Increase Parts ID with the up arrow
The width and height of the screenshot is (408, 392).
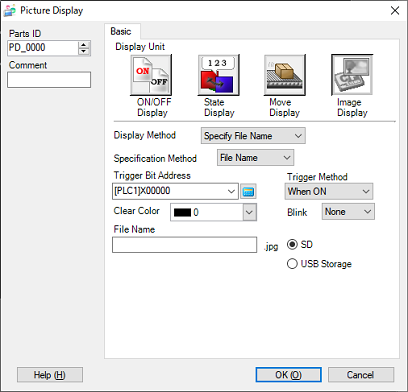tap(84, 45)
